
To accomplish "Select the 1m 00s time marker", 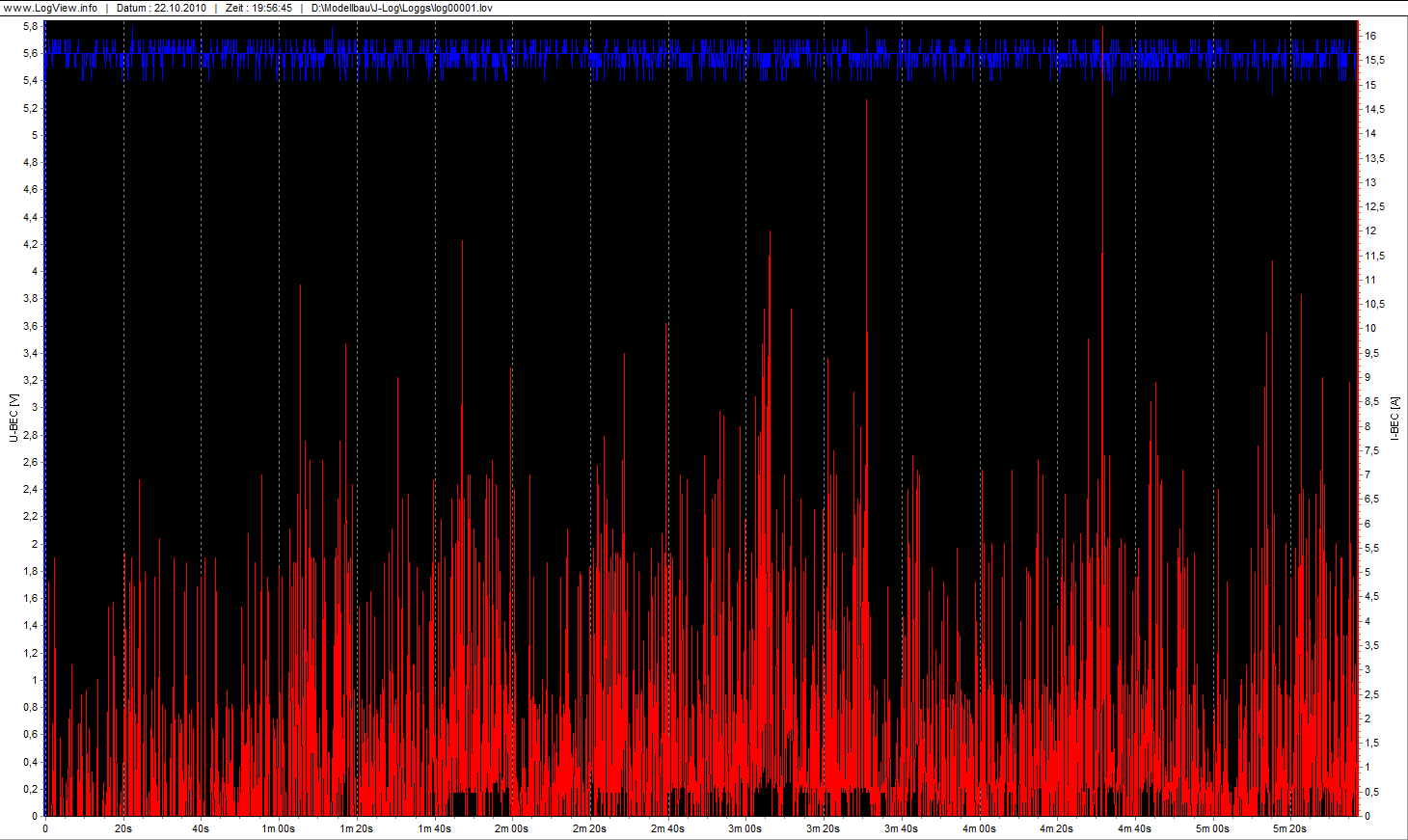I will point(279,828).
